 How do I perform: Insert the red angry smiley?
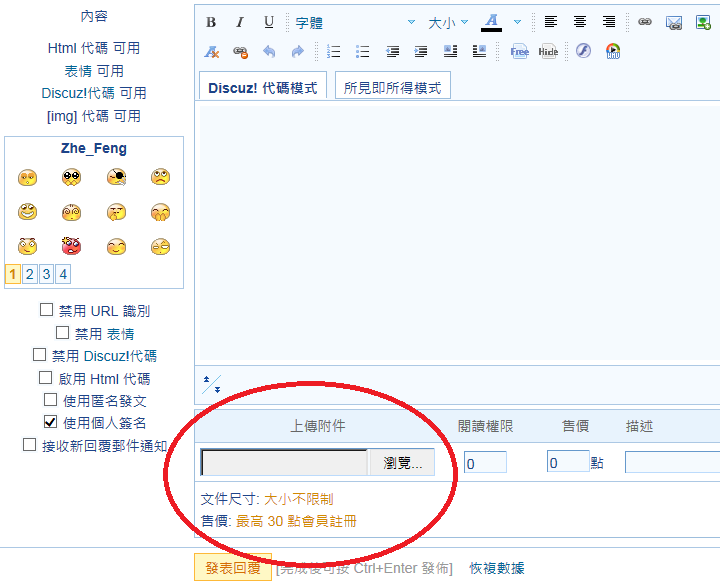71,246
